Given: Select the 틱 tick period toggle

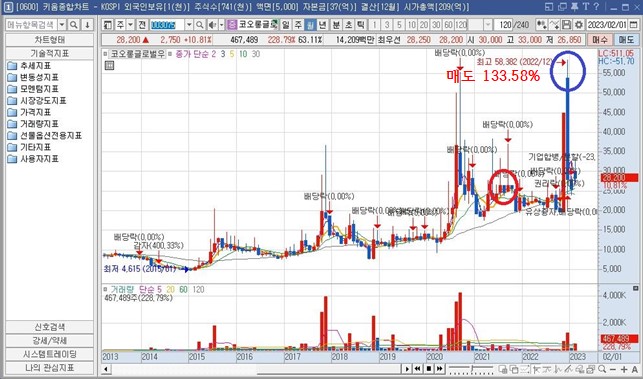Looking at the screenshot, I should (361, 25).
